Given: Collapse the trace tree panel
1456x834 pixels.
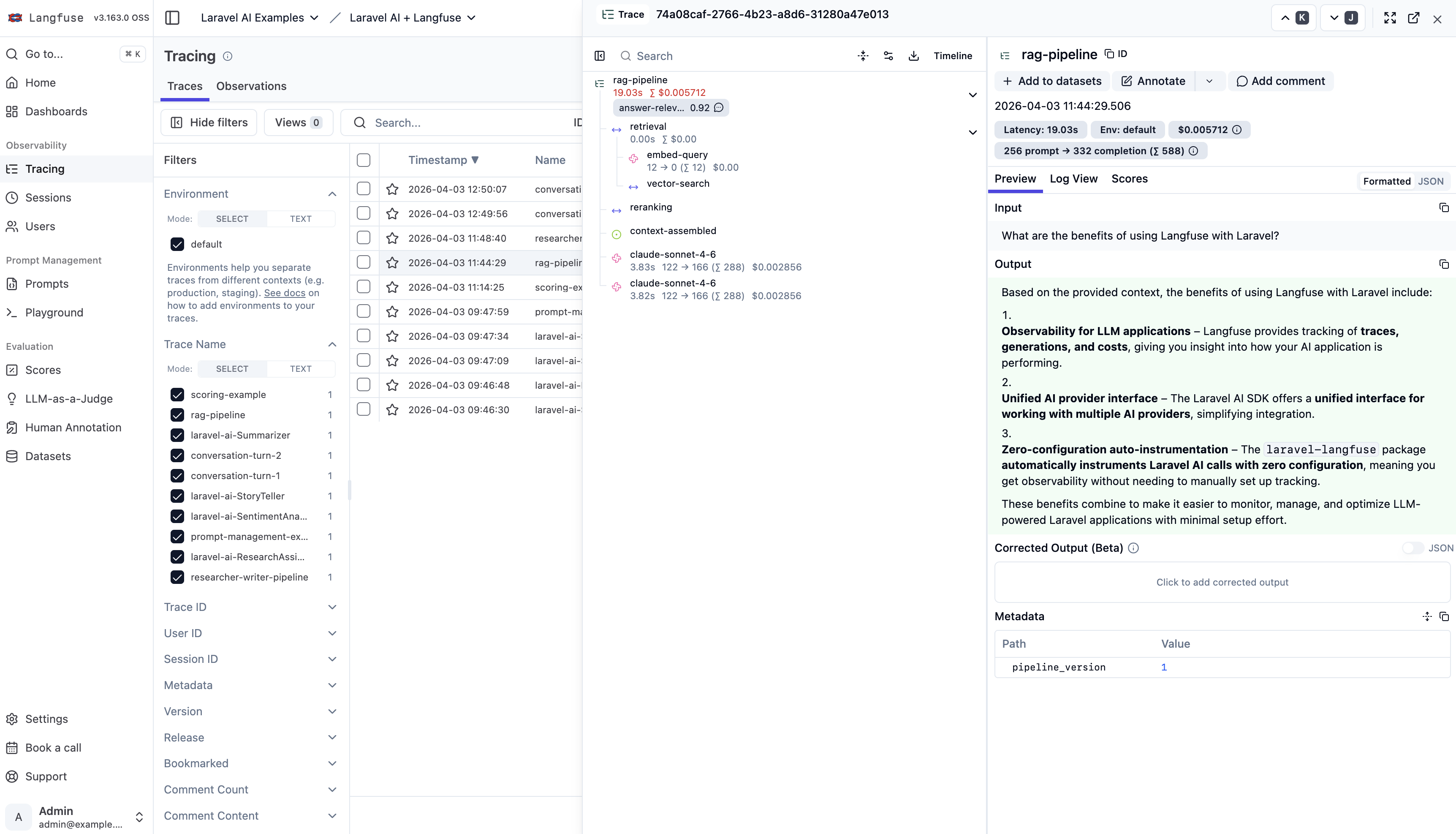Looking at the screenshot, I should 599,56.
